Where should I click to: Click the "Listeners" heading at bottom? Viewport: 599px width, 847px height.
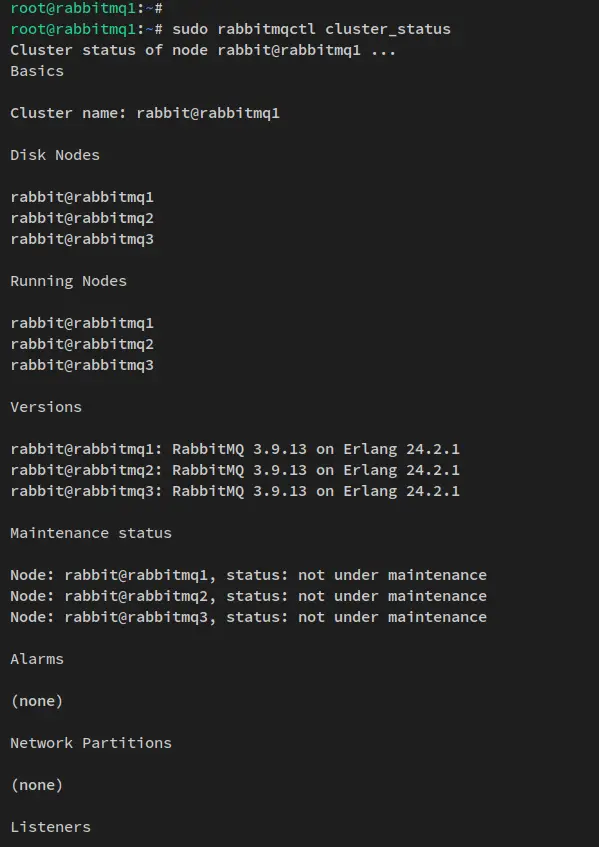(x=50, y=827)
